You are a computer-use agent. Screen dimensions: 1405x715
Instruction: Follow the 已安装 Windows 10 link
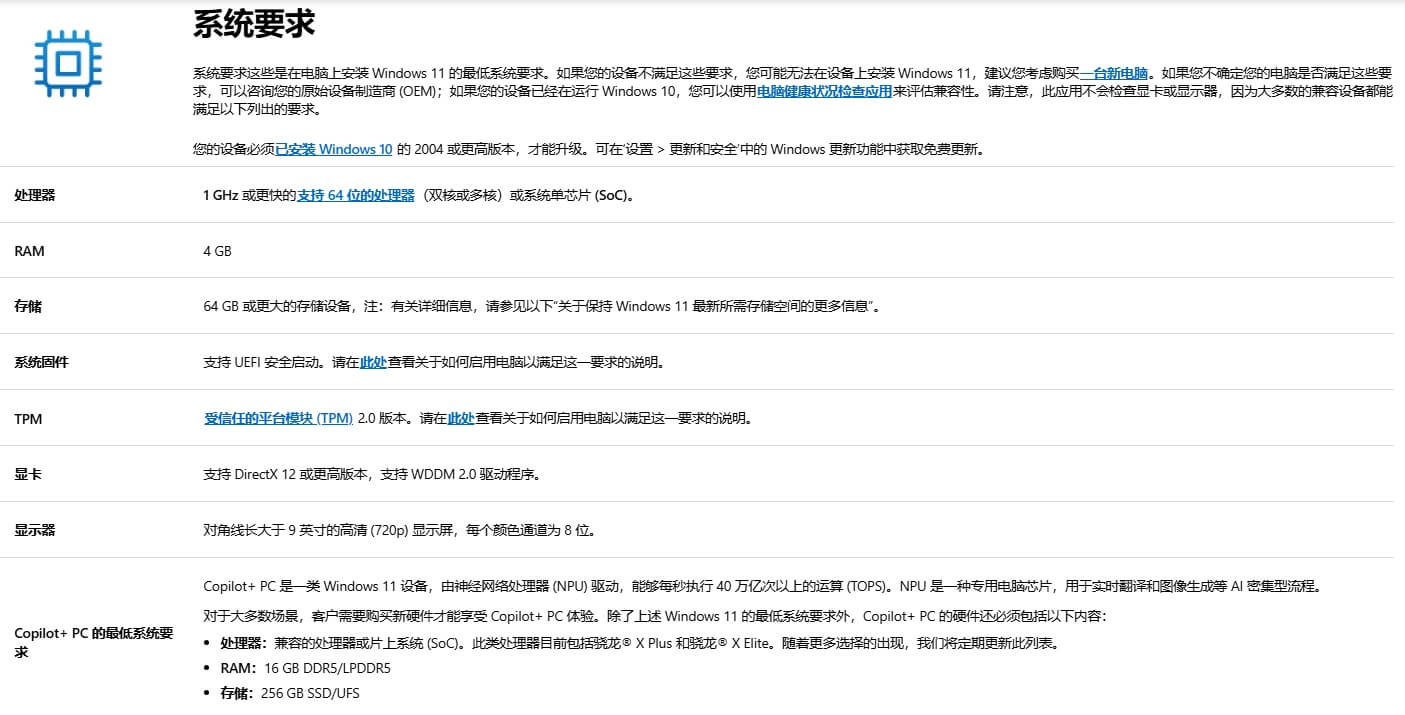coord(333,149)
